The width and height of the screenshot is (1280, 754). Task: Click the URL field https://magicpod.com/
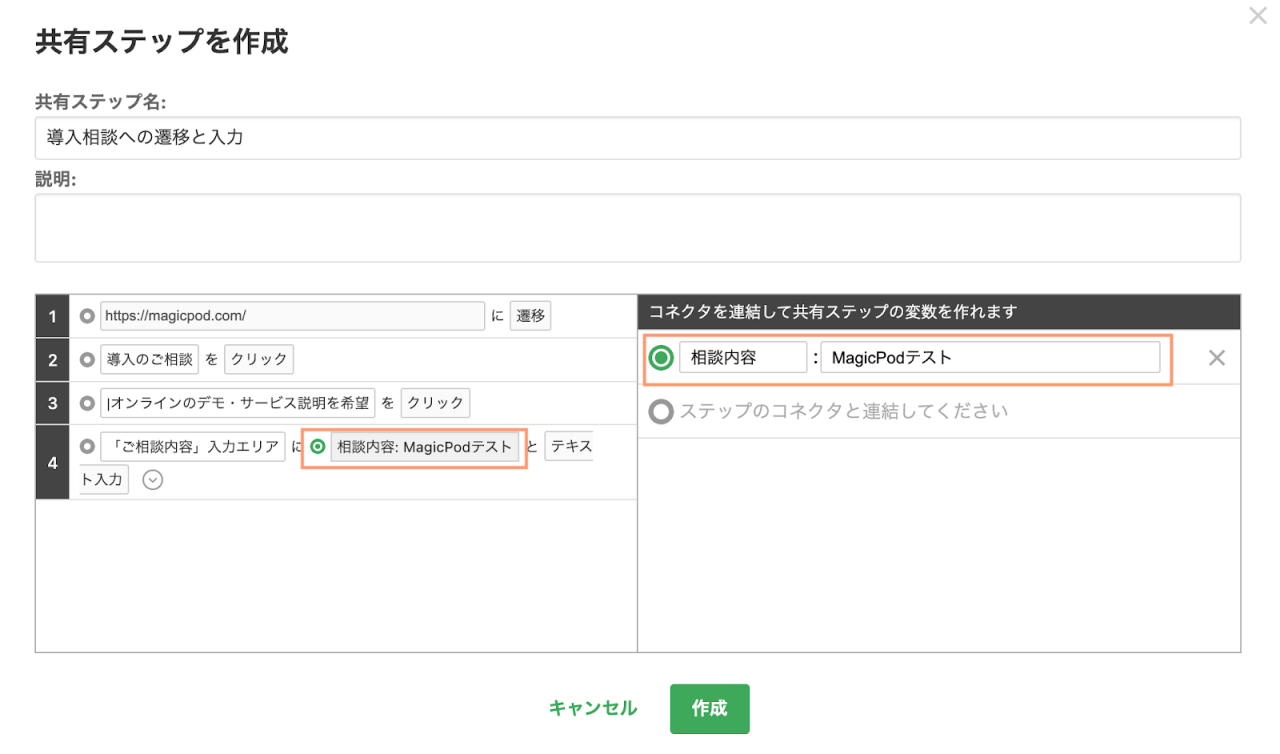[x=292, y=316]
